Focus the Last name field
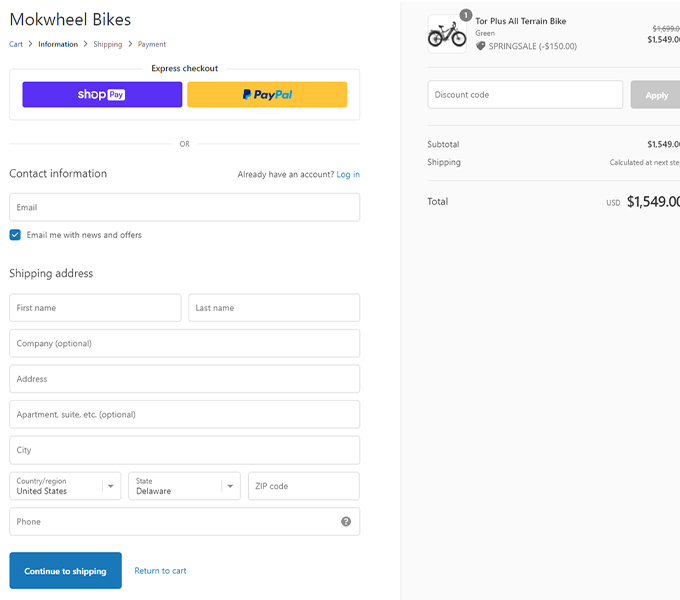This screenshot has height=600, width=680. pyautogui.click(x=274, y=308)
